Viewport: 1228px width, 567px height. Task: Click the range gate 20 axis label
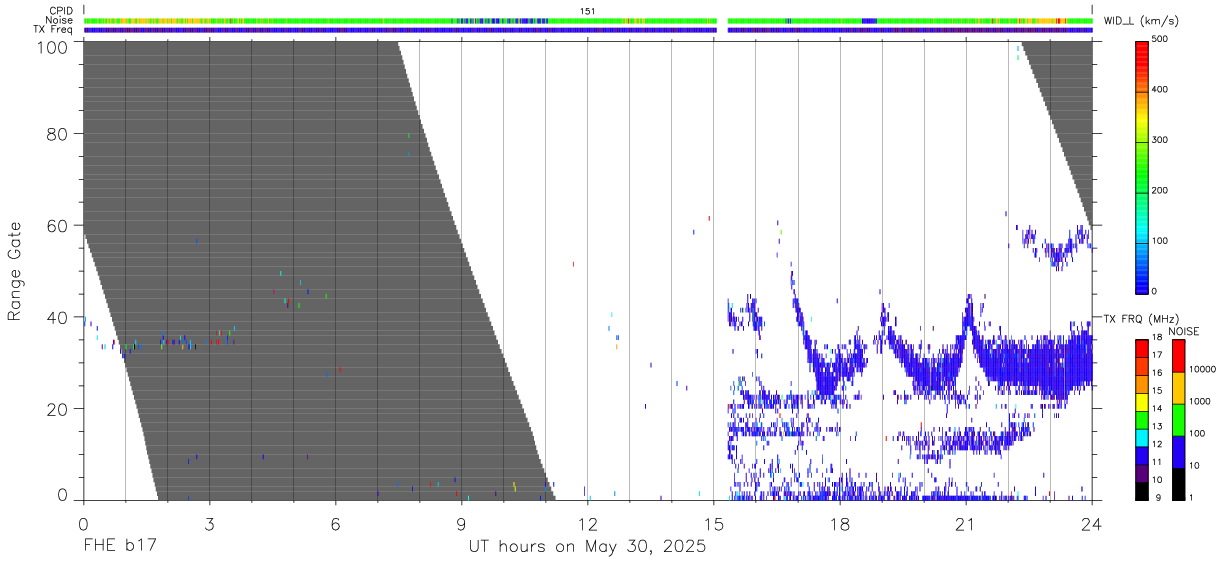[60, 410]
